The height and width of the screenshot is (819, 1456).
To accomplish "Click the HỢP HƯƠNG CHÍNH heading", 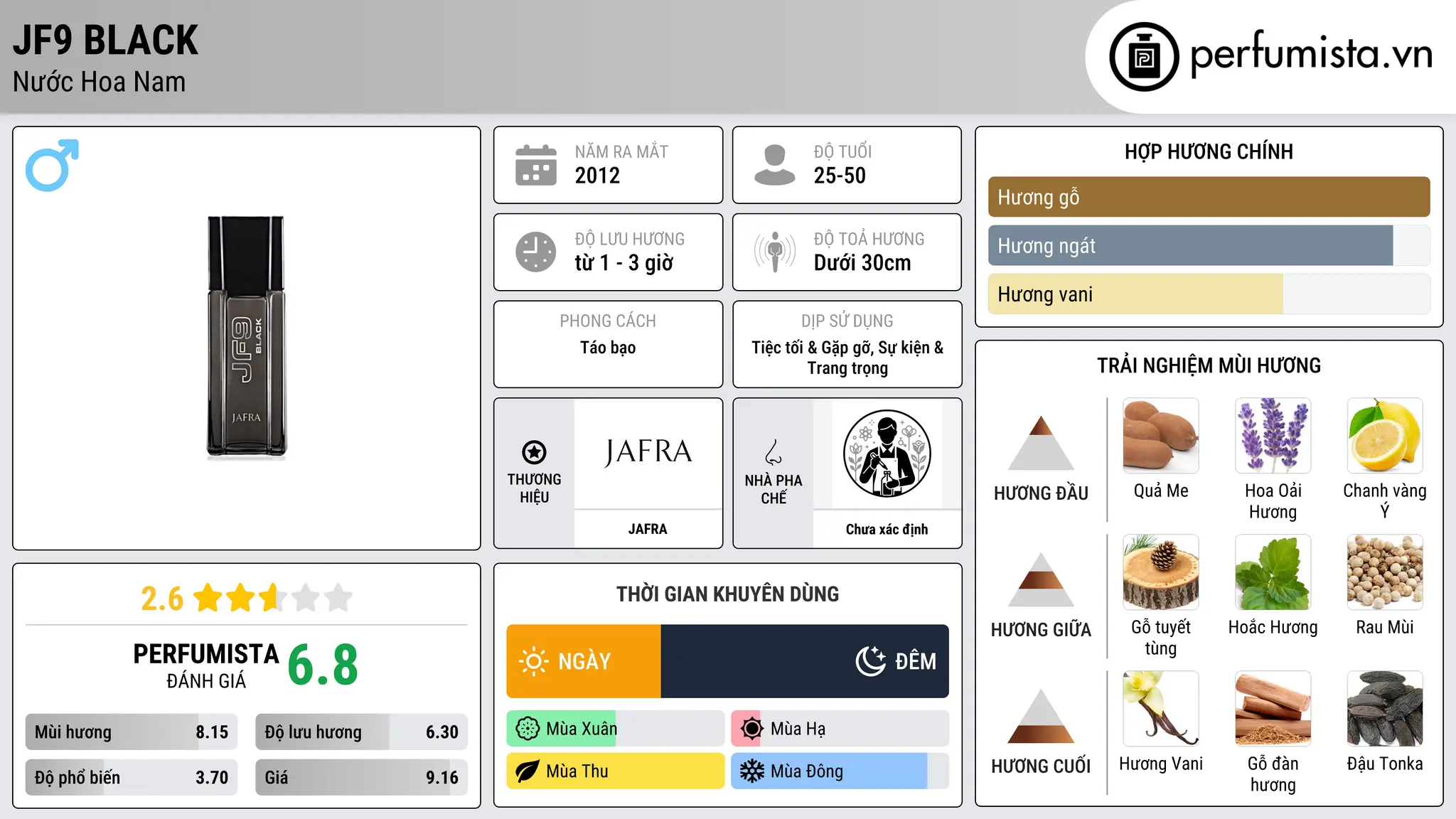I will click(x=1209, y=152).
